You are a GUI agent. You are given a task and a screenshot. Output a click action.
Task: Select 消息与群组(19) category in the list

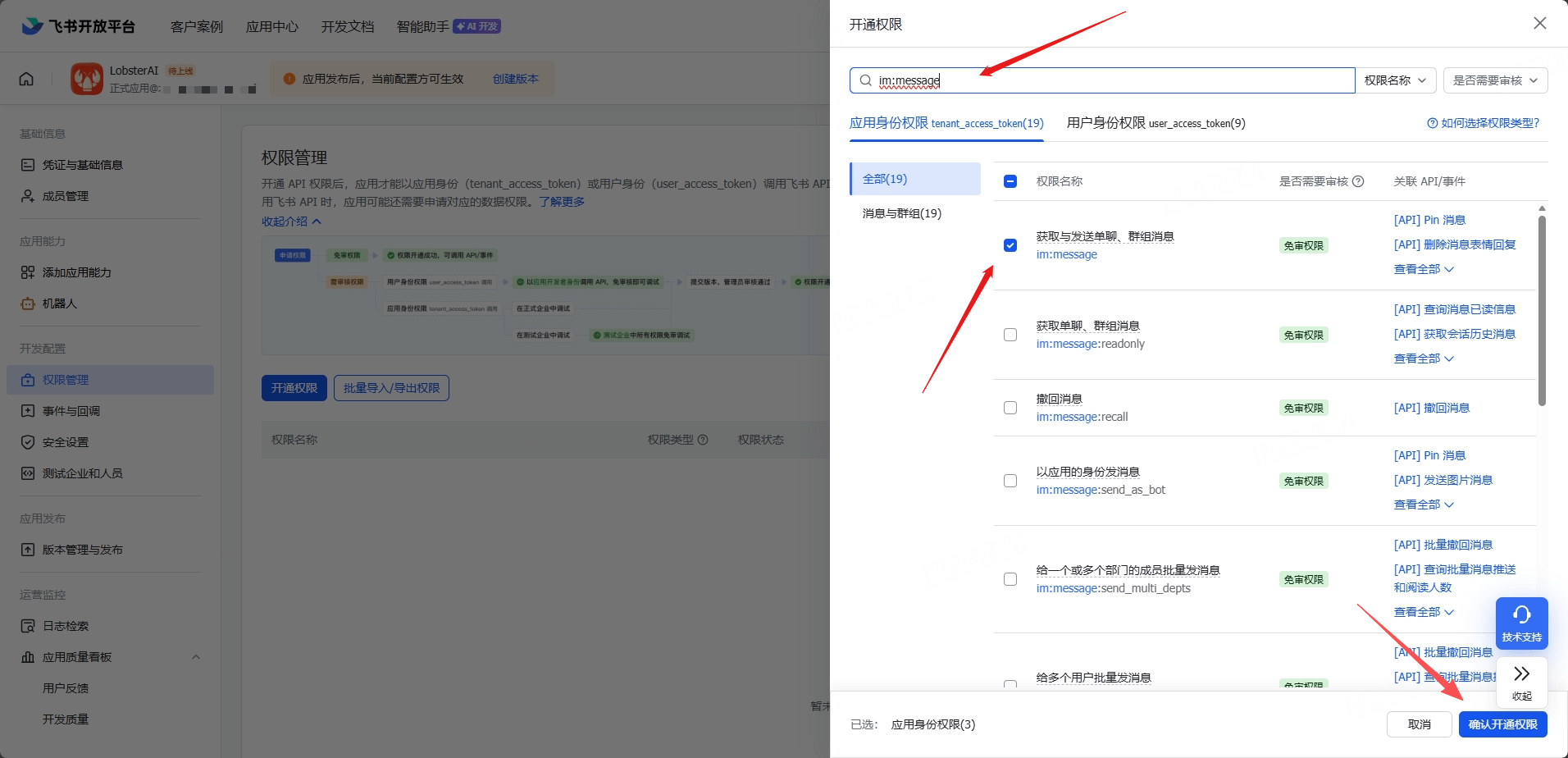902,213
